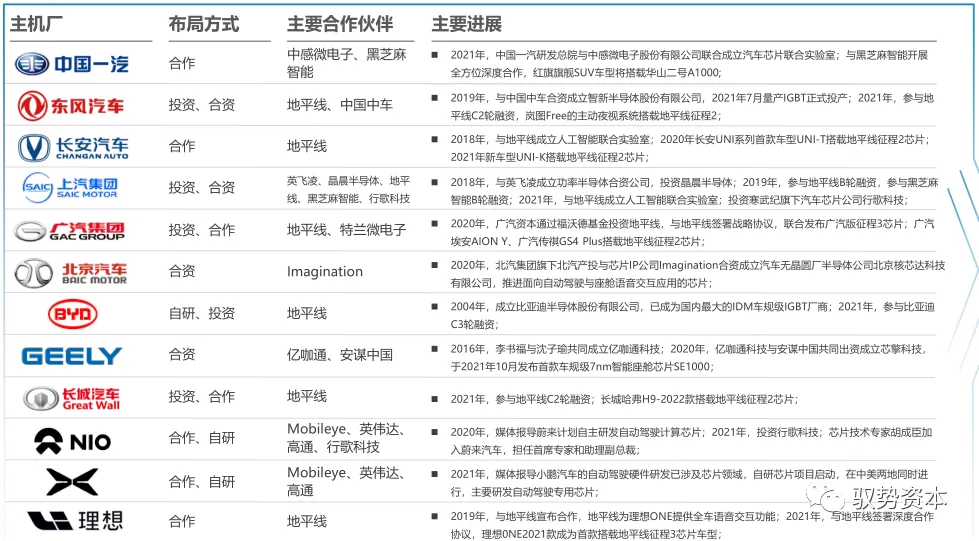Select the 亿咖通、安谋中国 partner cell
This screenshot has width=979, height=541.
339,355
